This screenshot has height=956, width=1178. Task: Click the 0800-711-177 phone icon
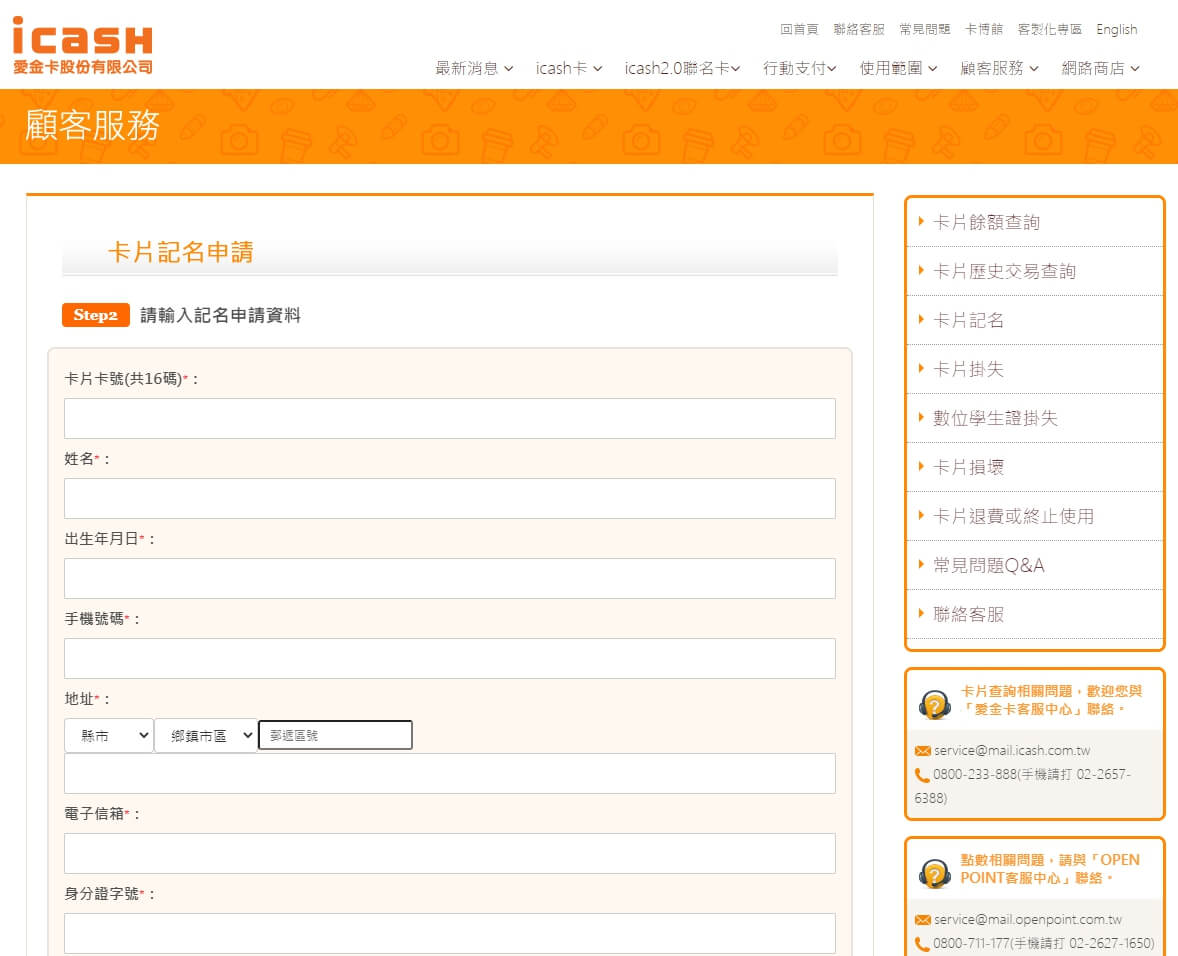(922, 944)
